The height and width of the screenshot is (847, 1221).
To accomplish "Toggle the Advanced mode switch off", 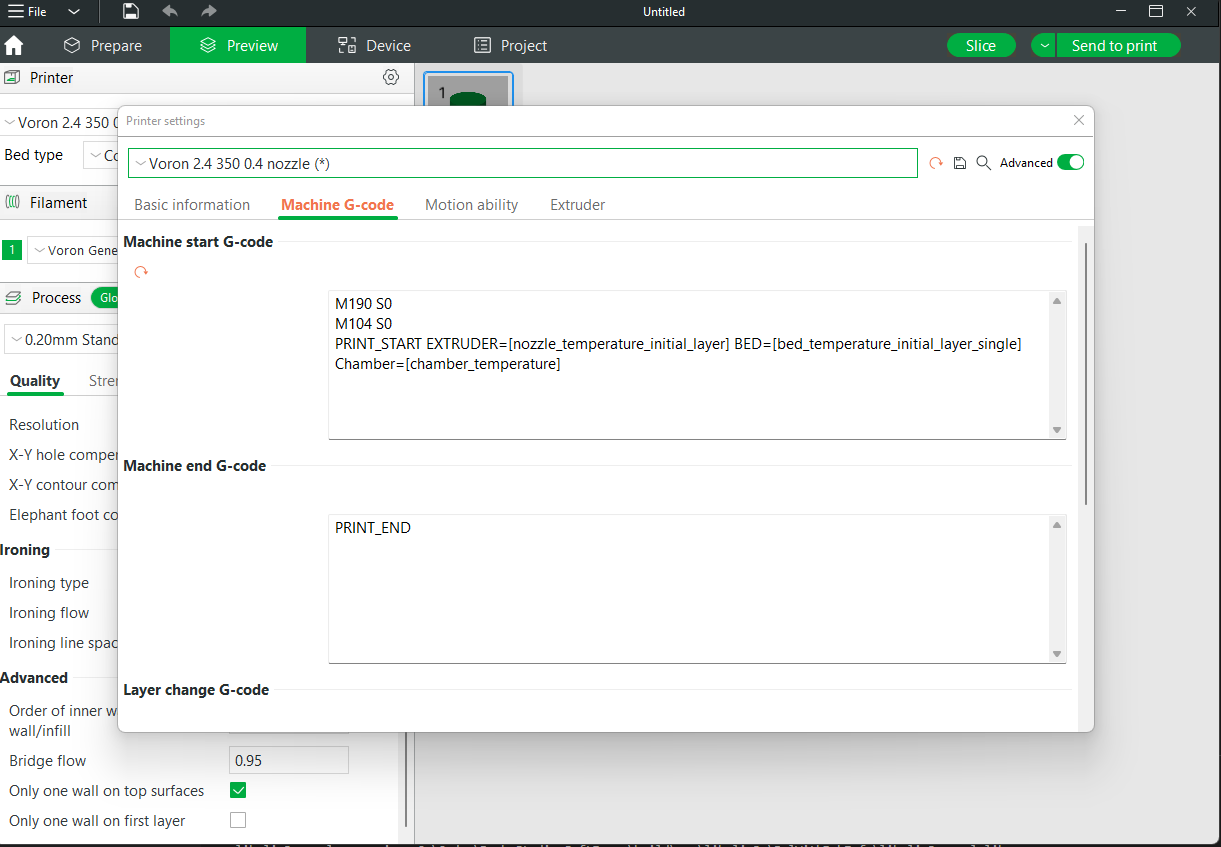I will [1070, 163].
